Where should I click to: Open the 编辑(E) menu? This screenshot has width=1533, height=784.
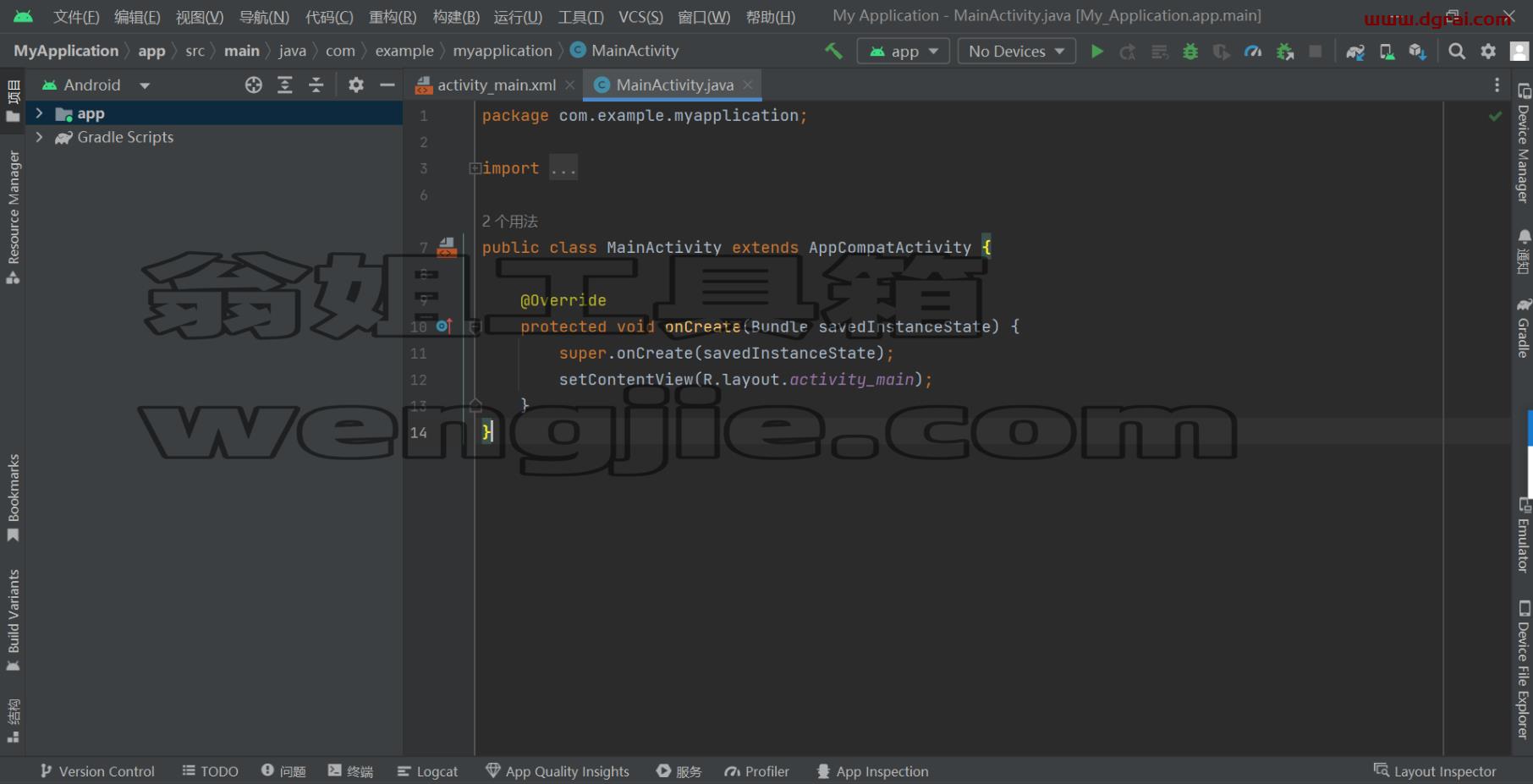(x=137, y=17)
